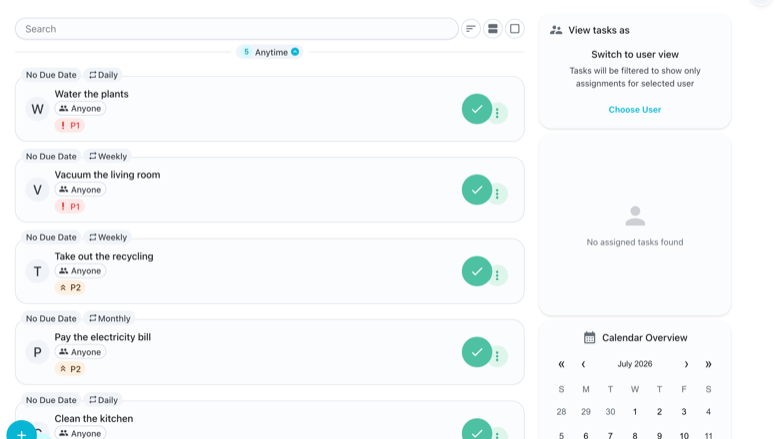
Task: Toggle multi-select mode square icon
Action: (x=515, y=29)
